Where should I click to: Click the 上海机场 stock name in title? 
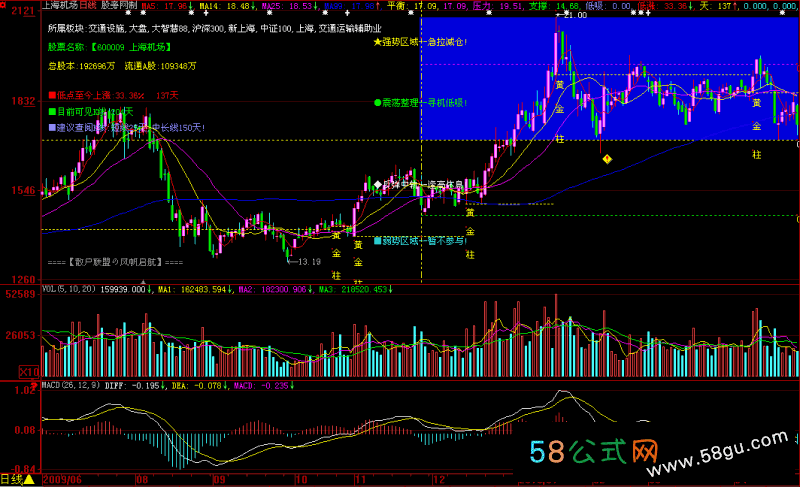click(x=60, y=5)
